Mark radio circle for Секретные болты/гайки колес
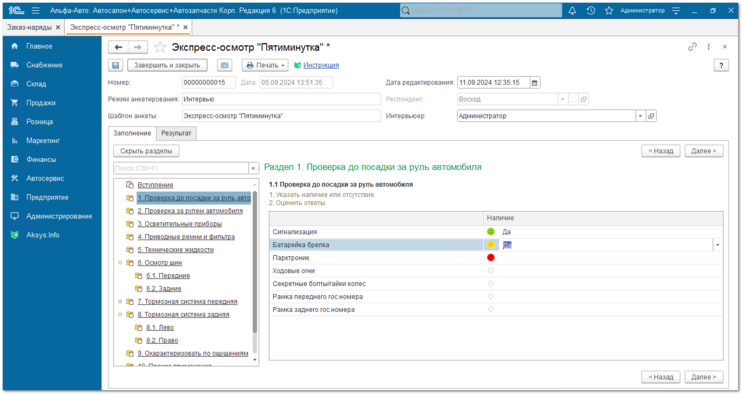The width and height of the screenshot is (743, 395). tap(490, 283)
